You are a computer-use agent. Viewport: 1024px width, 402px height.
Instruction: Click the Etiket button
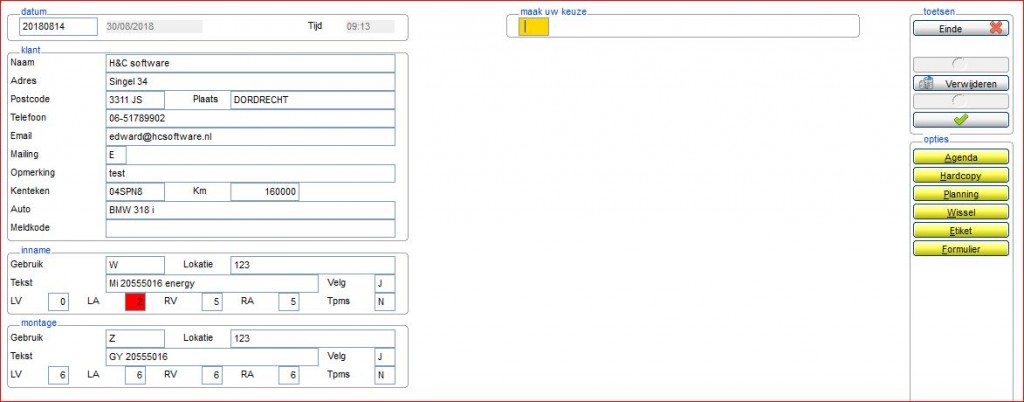pyautogui.click(x=961, y=230)
